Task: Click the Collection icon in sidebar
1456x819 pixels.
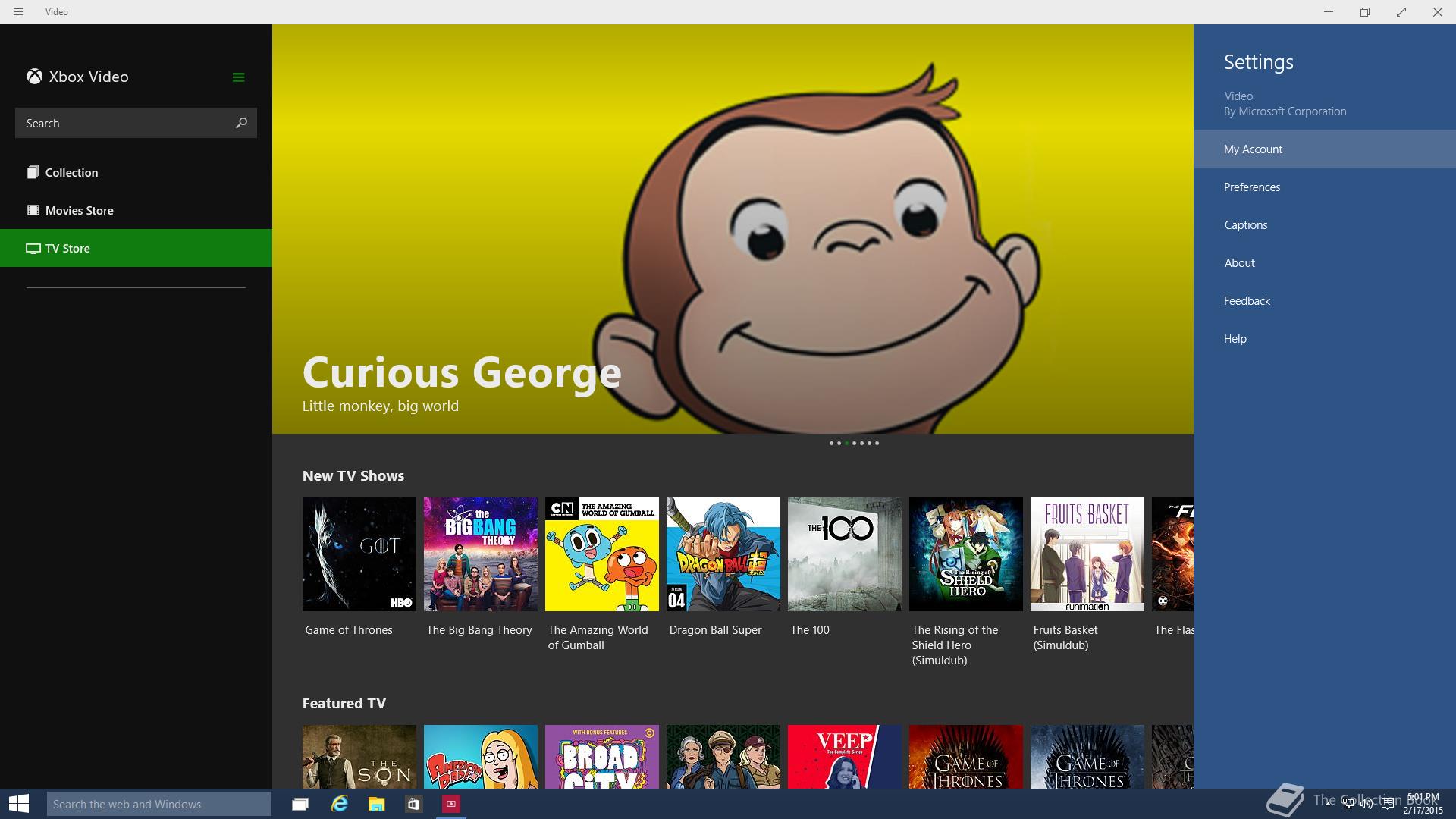Action: pyautogui.click(x=33, y=172)
